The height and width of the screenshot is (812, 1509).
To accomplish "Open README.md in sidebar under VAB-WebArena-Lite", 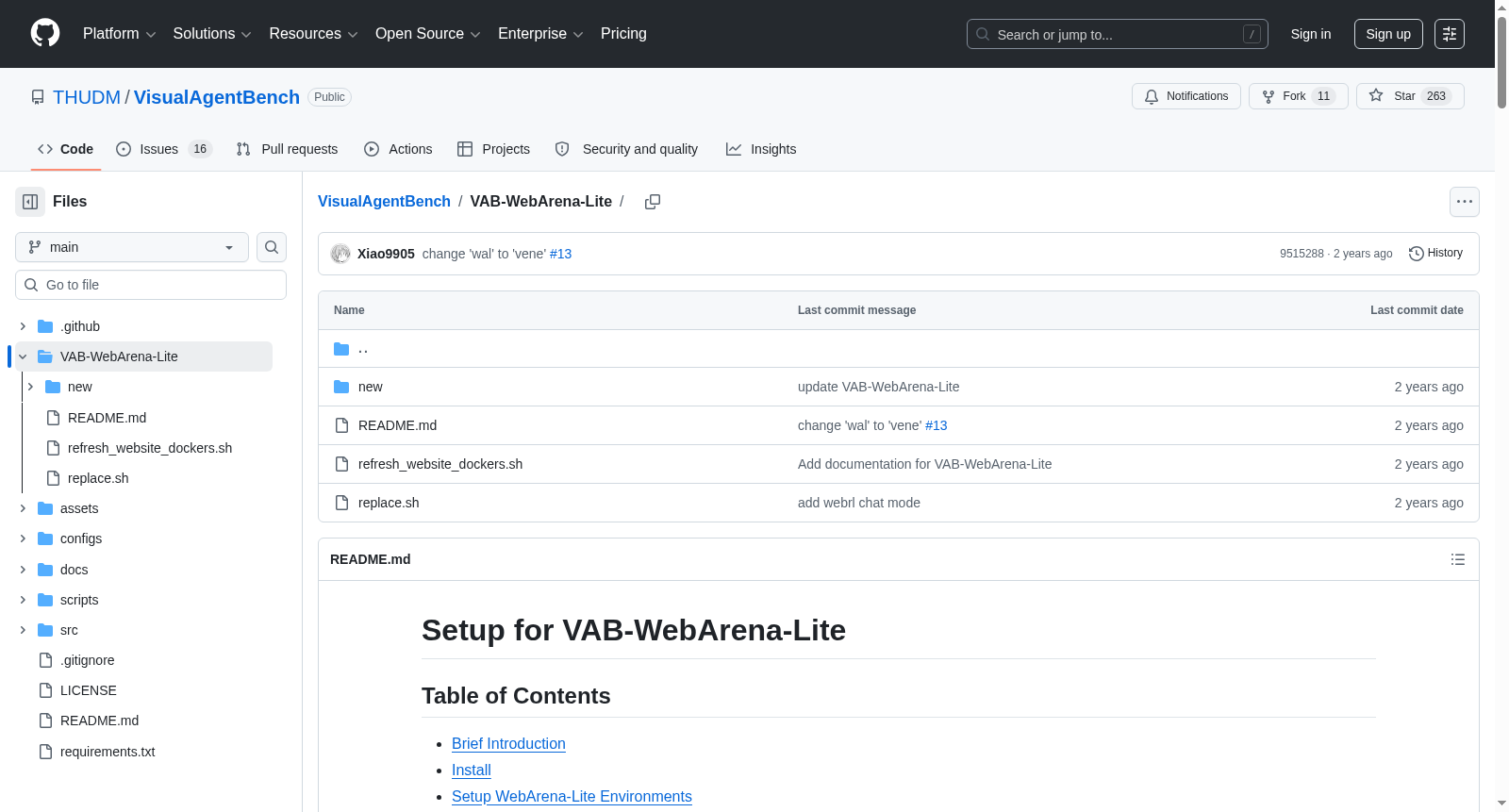I will [107, 418].
